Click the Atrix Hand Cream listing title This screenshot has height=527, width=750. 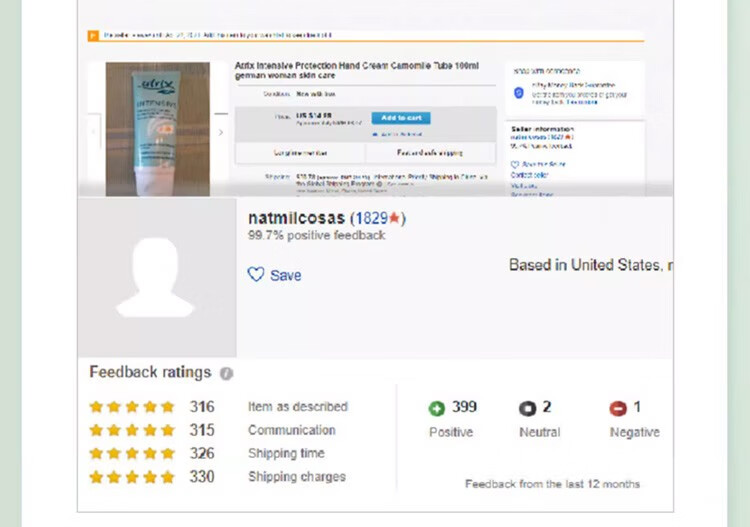click(x=357, y=70)
